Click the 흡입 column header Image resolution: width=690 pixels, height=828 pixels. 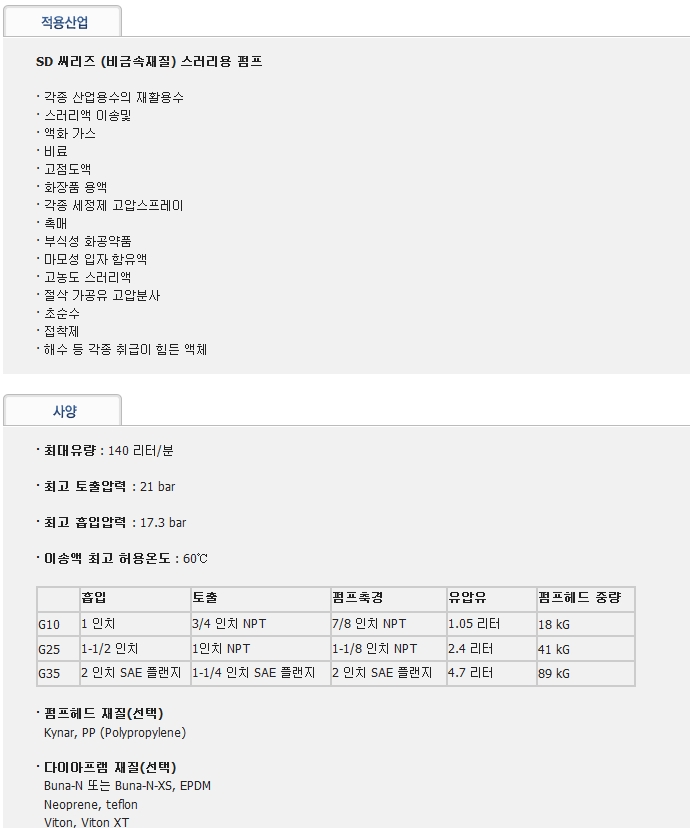(x=93, y=598)
